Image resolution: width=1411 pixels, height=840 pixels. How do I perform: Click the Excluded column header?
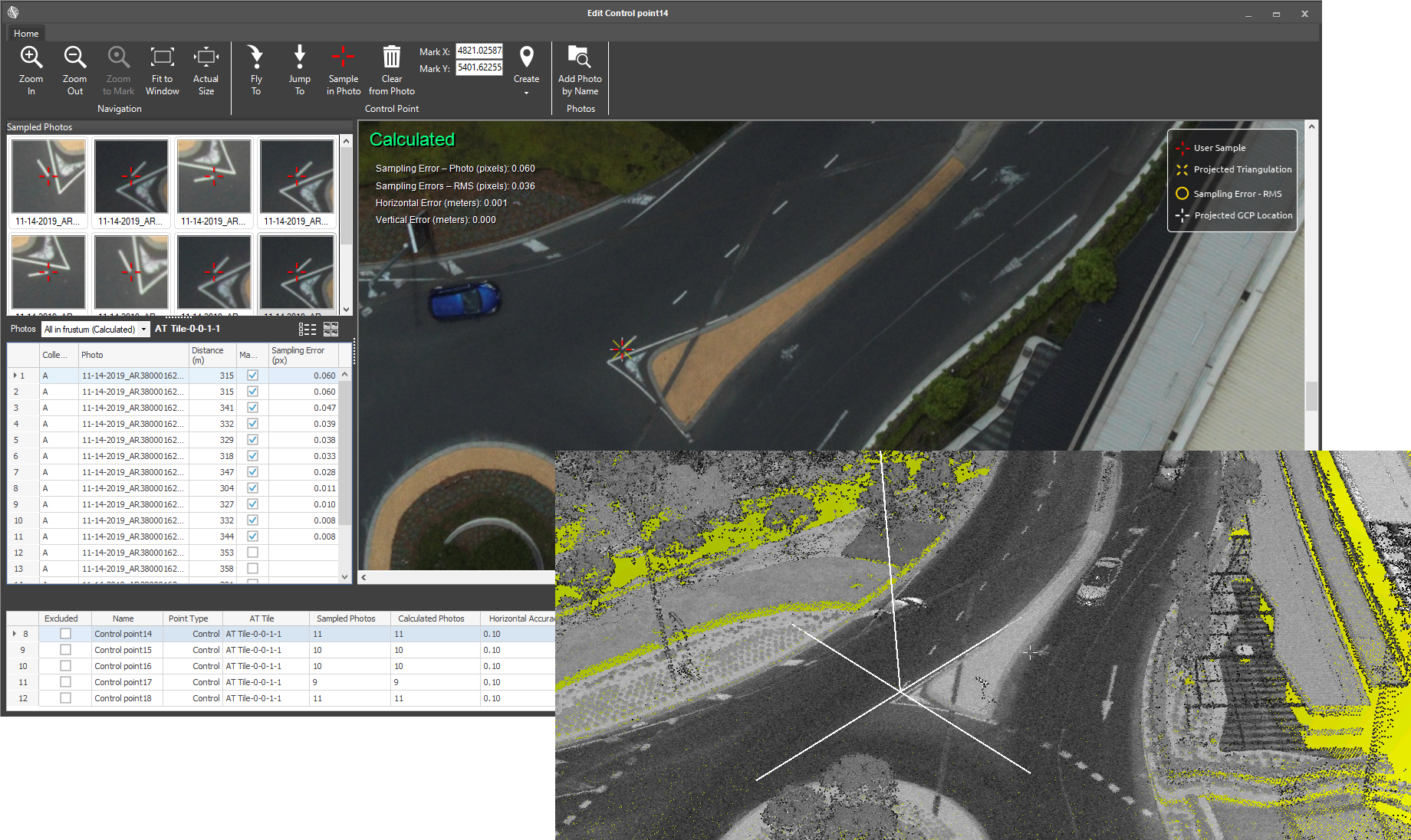(x=65, y=619)
